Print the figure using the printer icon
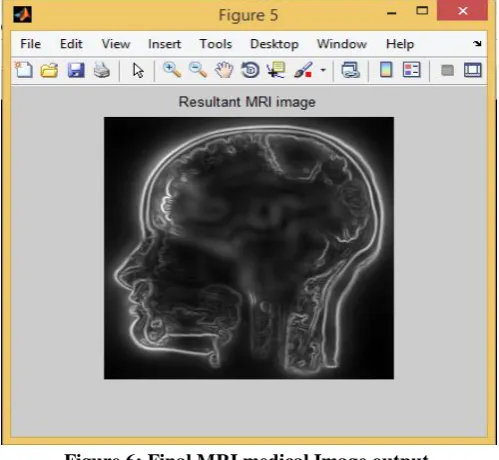The image size is (499, 460). pos(101,70)
